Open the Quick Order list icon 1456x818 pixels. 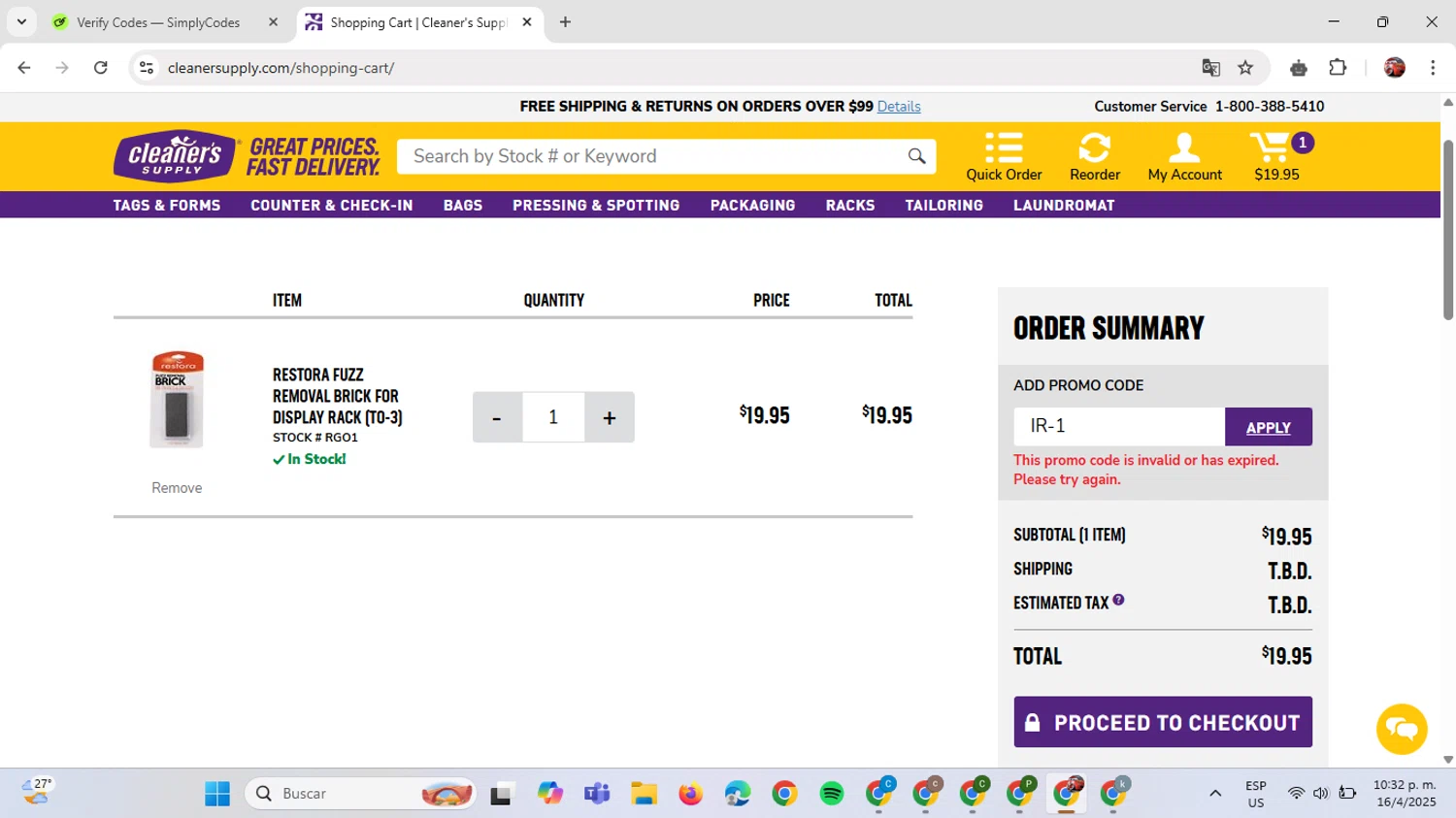coord(1004,147)
